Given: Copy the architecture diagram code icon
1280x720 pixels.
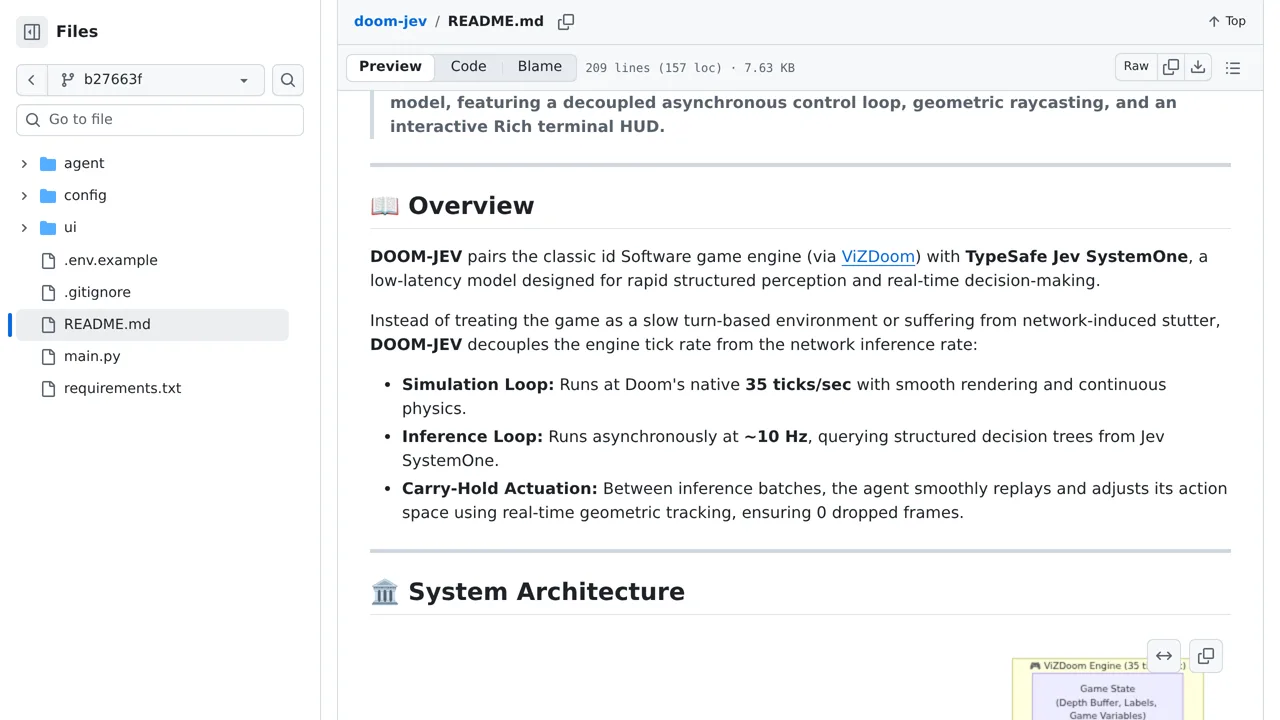Looking at the screenshot, I should [1206, 656].
